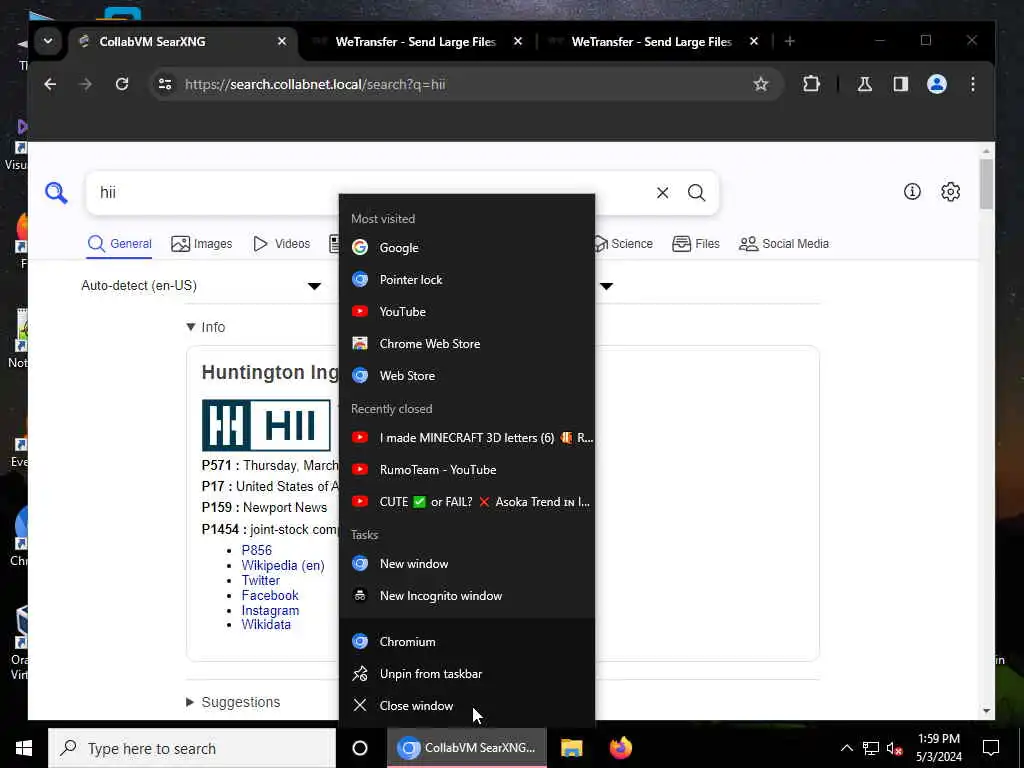
Task: Clear the search query with X
Action: [662, 193]
